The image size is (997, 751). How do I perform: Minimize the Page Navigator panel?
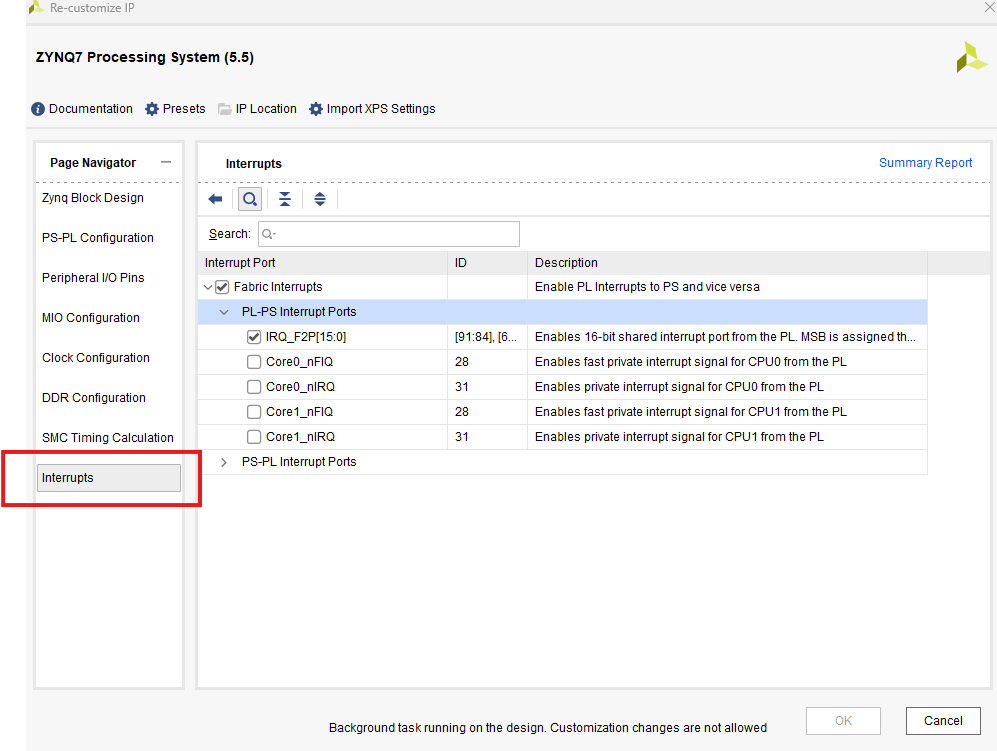(166, 162)
